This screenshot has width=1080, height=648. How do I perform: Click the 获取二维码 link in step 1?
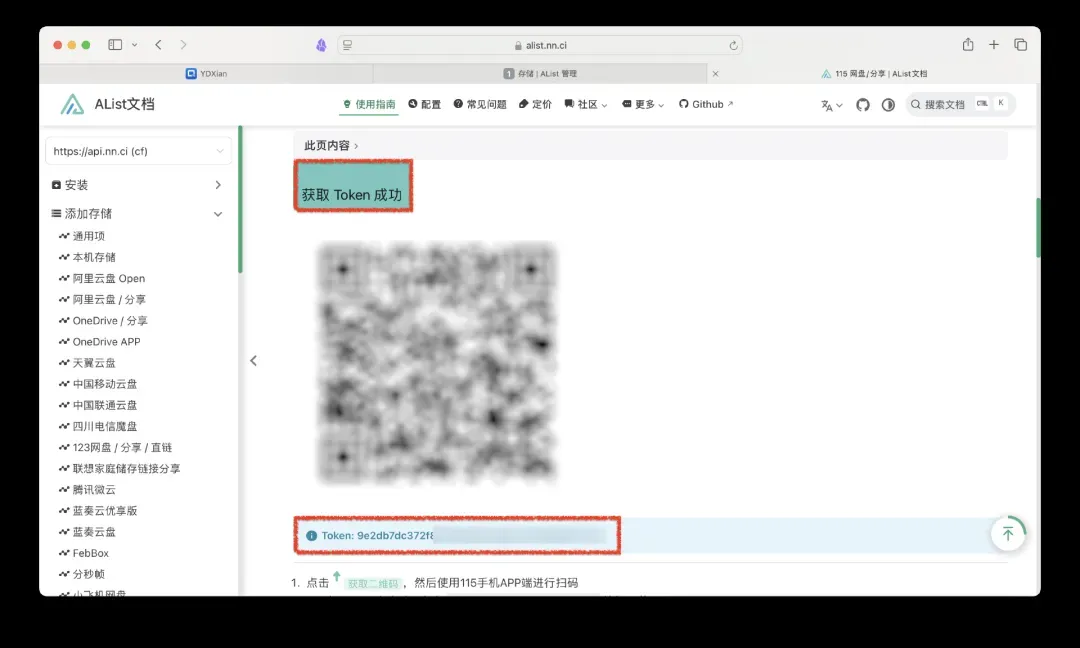pos(372,584)
